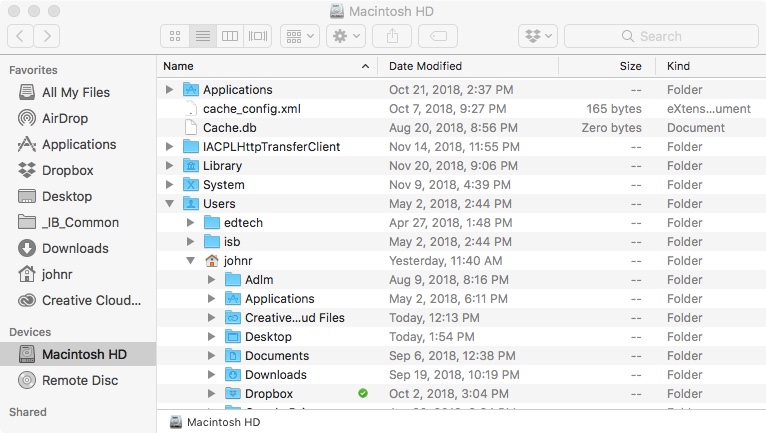
Task: Sort by the Date Modified column
Action: (x=425, y=66)
